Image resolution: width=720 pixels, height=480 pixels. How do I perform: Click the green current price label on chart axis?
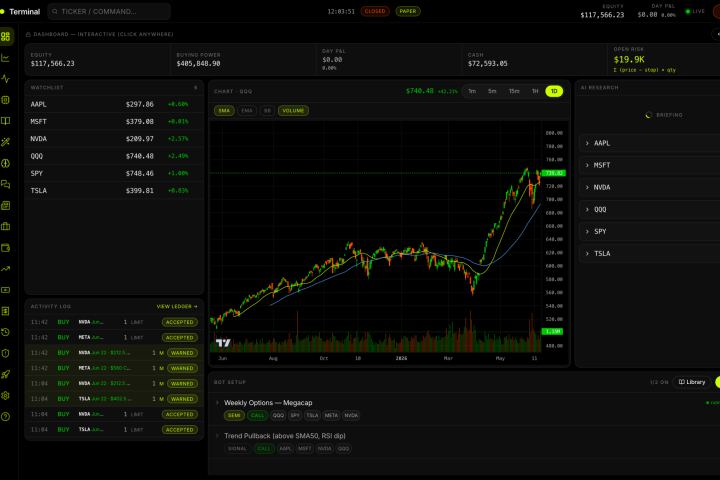point(554,173)
